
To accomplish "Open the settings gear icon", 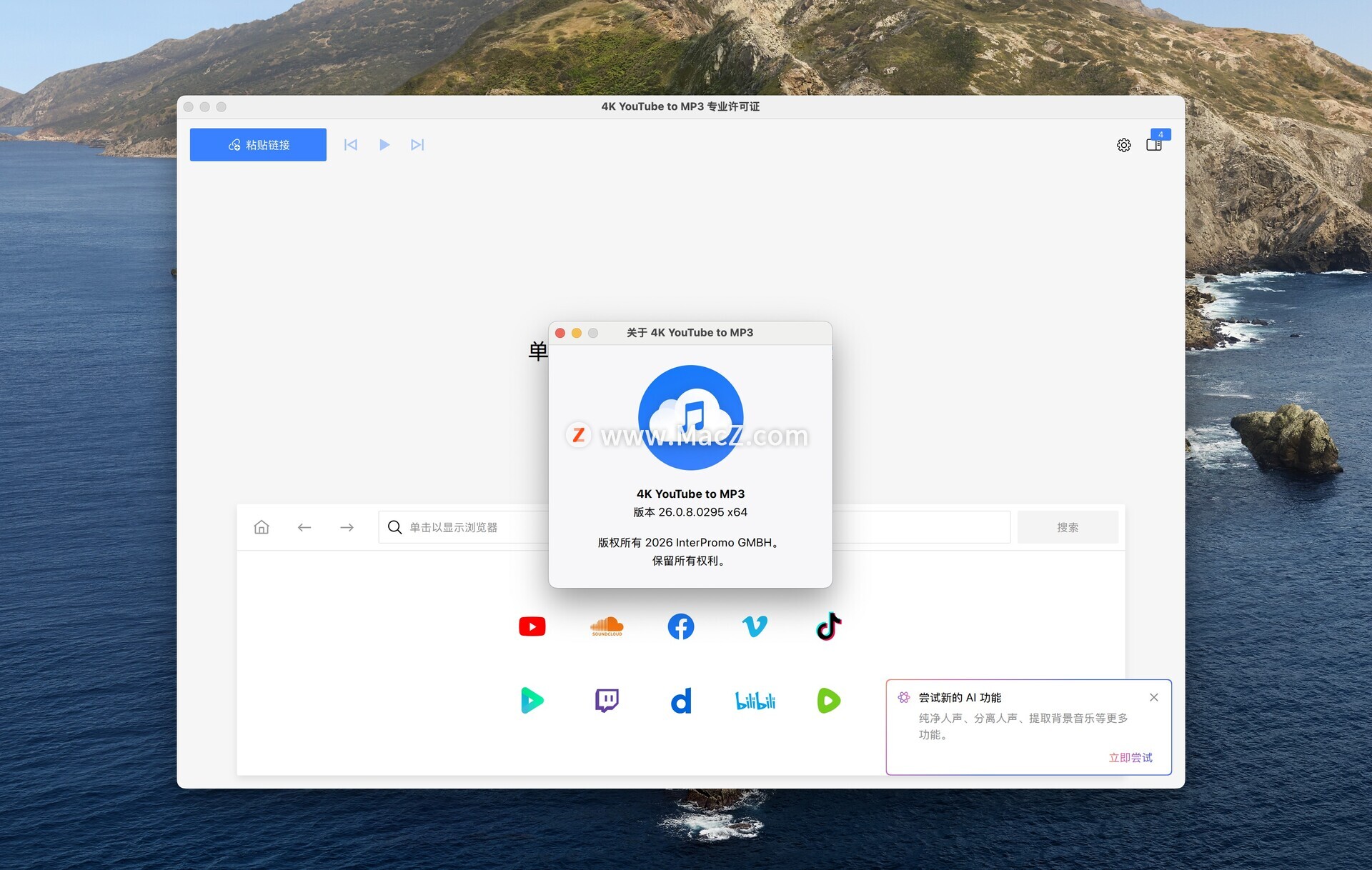I will click(x=1123, y=146).
